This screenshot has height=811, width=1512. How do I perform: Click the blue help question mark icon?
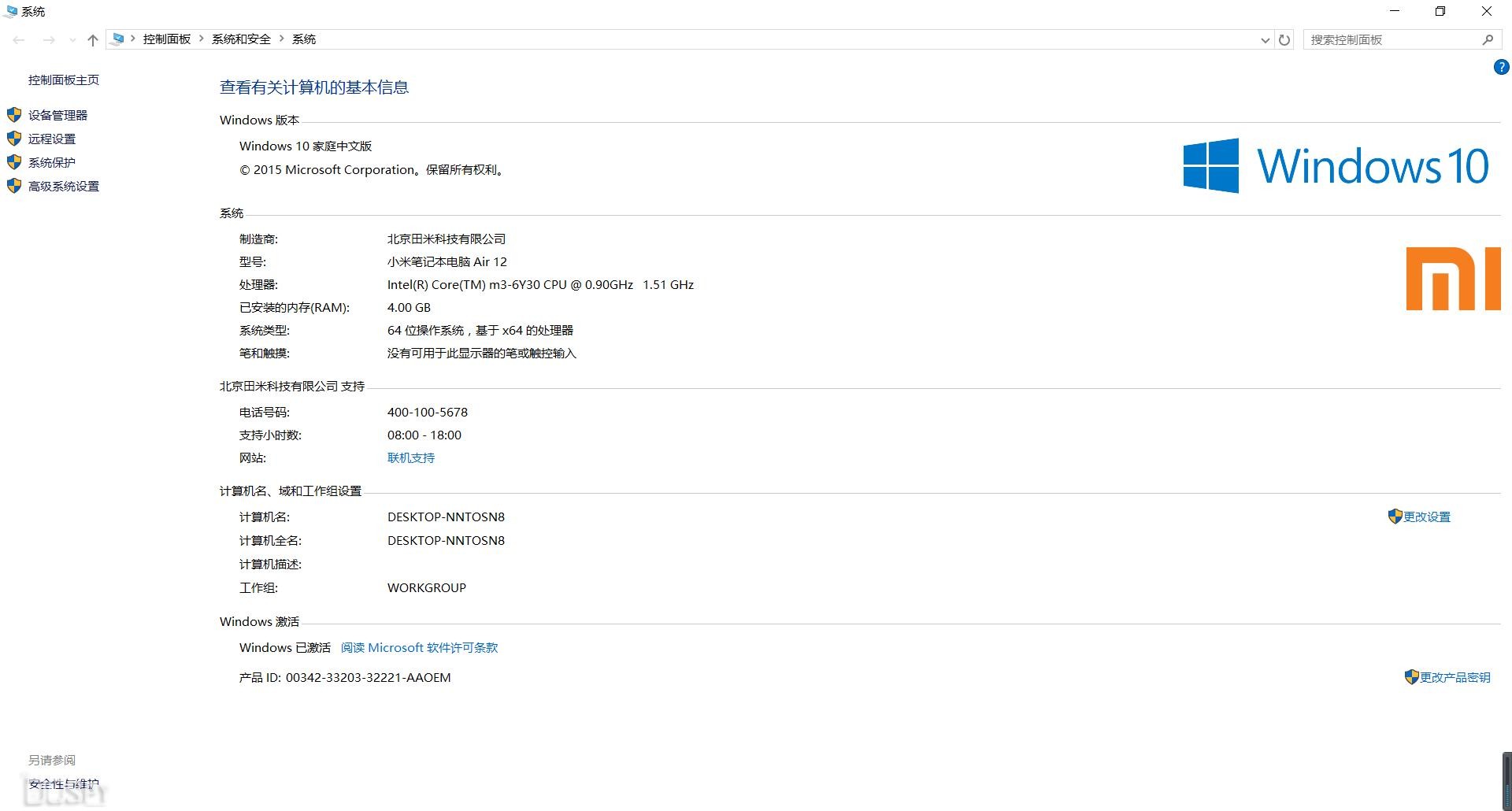pyautogui.click(x=1501, y=68)
